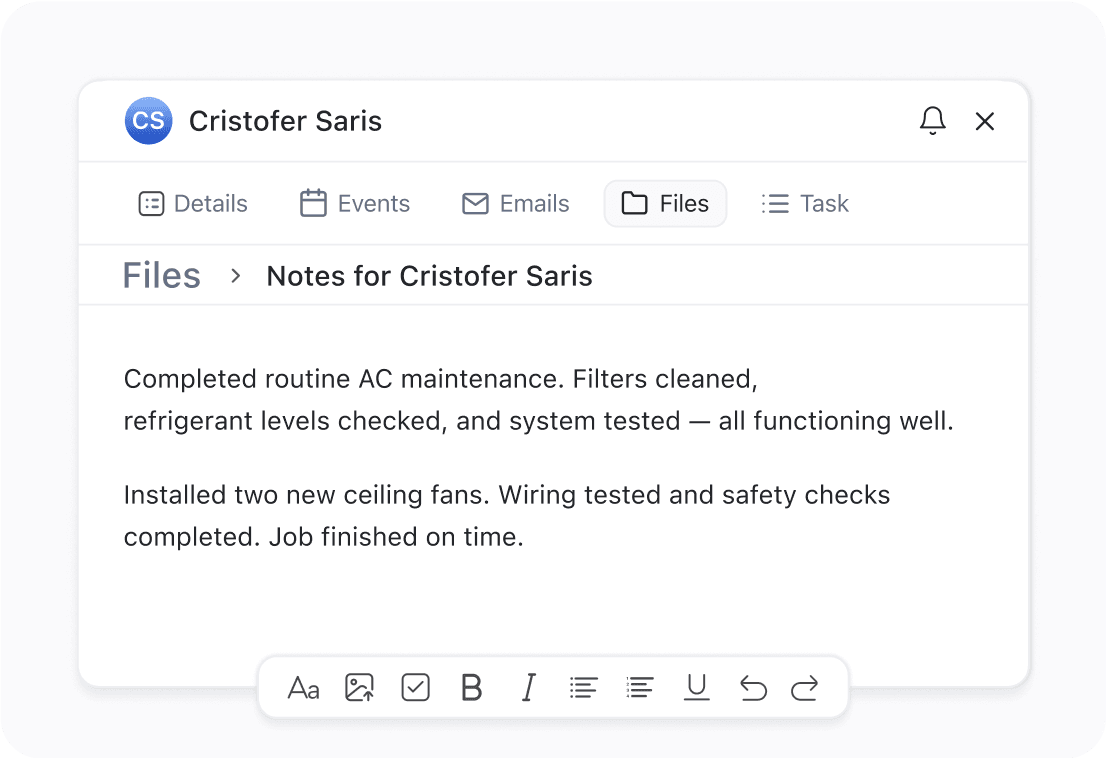The width and height of the screenshot is (1106, 758).
Task: Place cursor in AC maintenance paragraph
Action: pyautogui.click(x=440, y=400)
